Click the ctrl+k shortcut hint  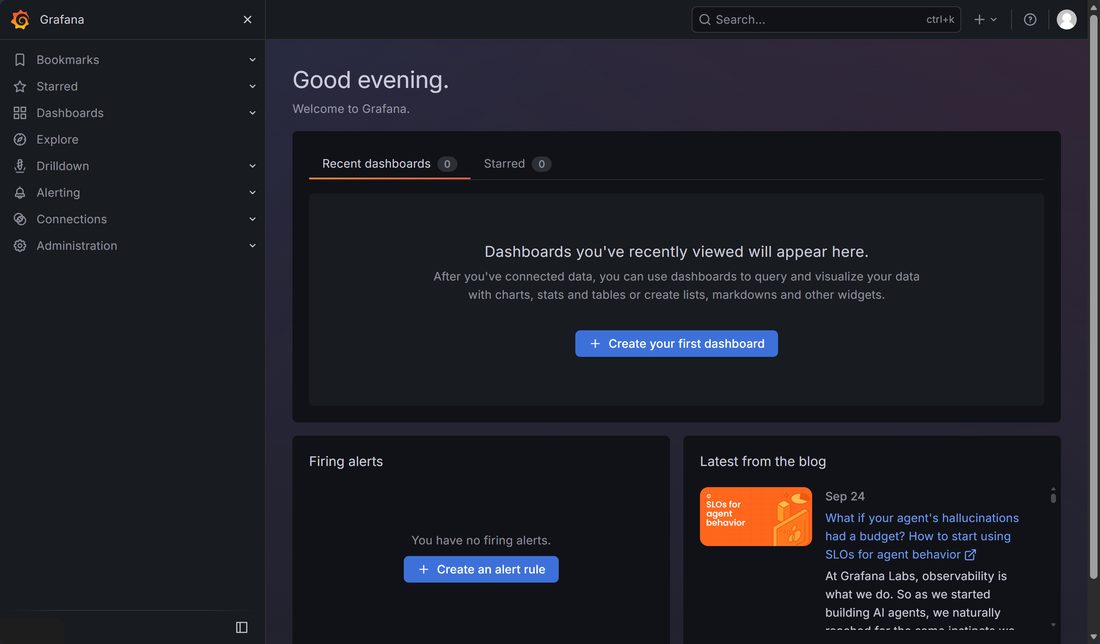[x=940, y=20]
